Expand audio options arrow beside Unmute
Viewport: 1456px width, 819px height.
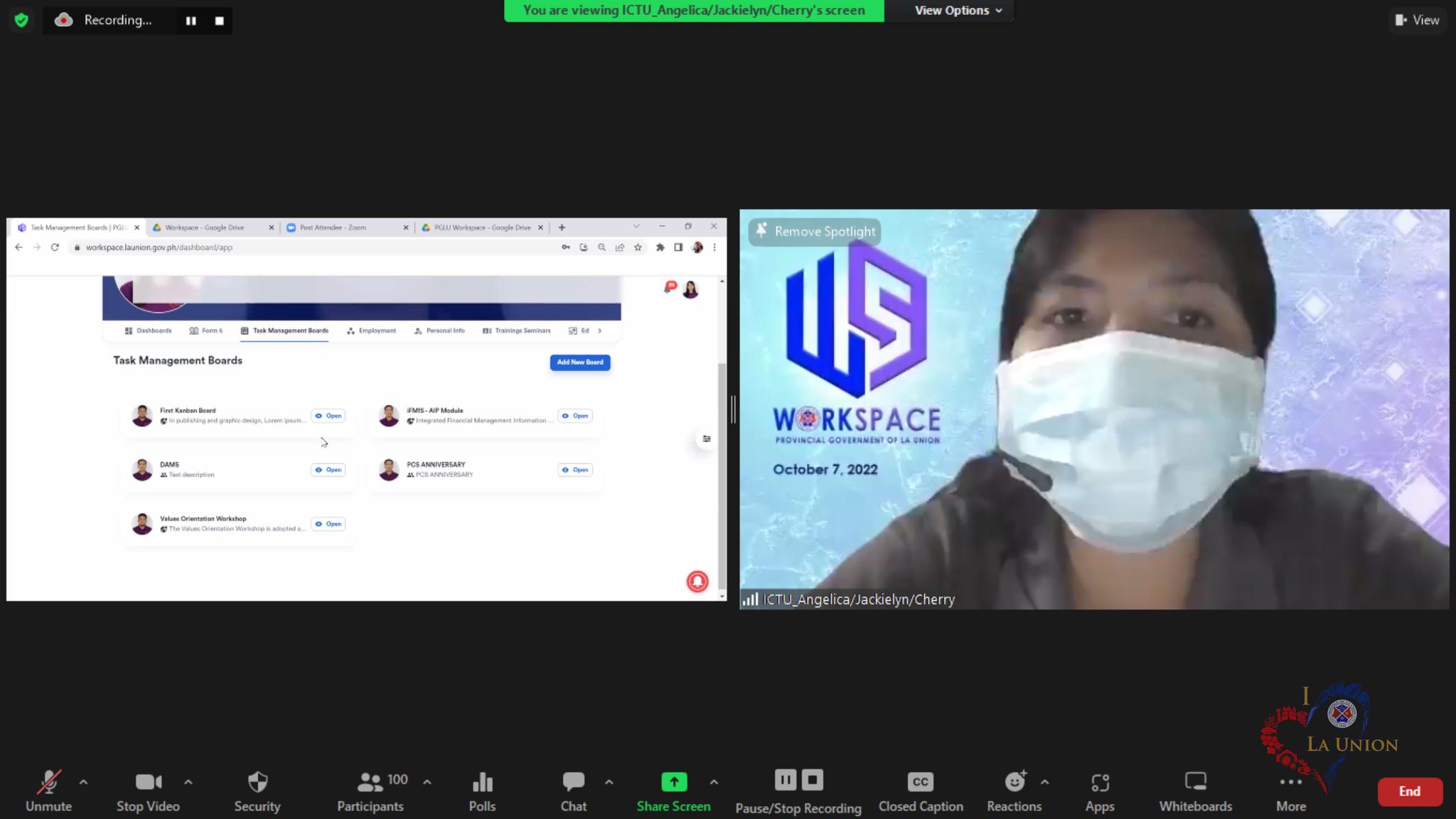pos(83,782)
